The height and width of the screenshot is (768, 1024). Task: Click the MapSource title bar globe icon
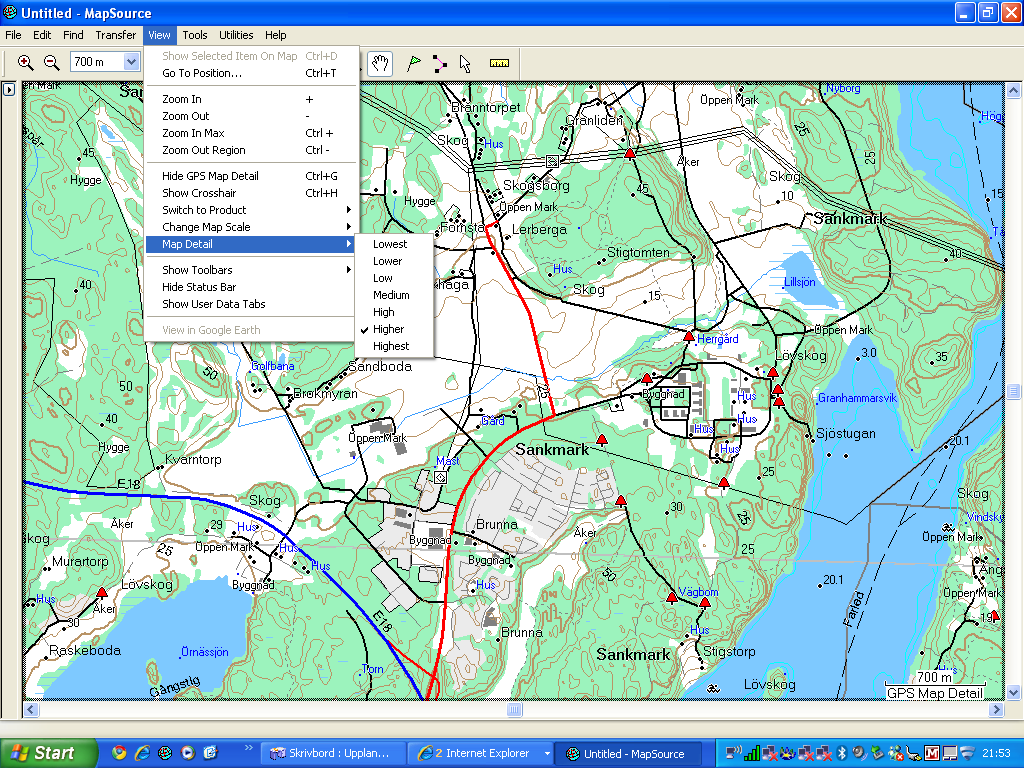click(x=10, y=12)
